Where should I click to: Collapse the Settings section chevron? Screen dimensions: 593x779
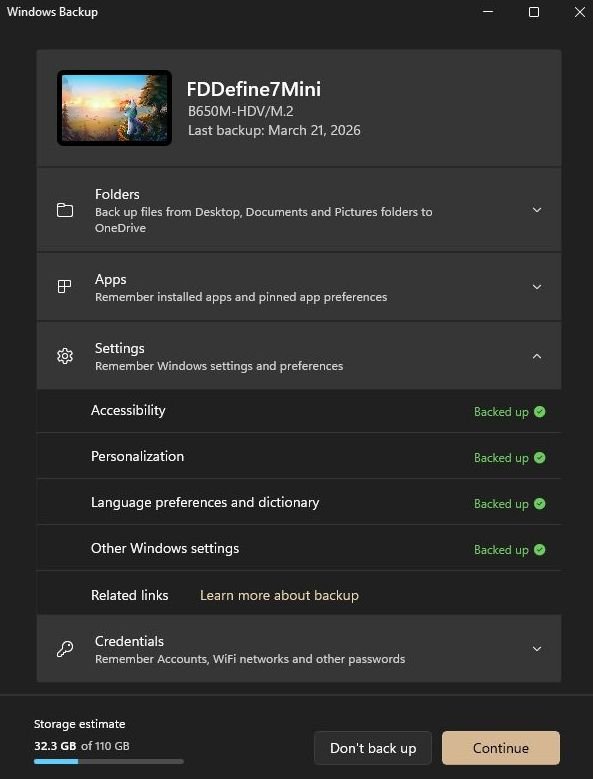coord(537,356)
